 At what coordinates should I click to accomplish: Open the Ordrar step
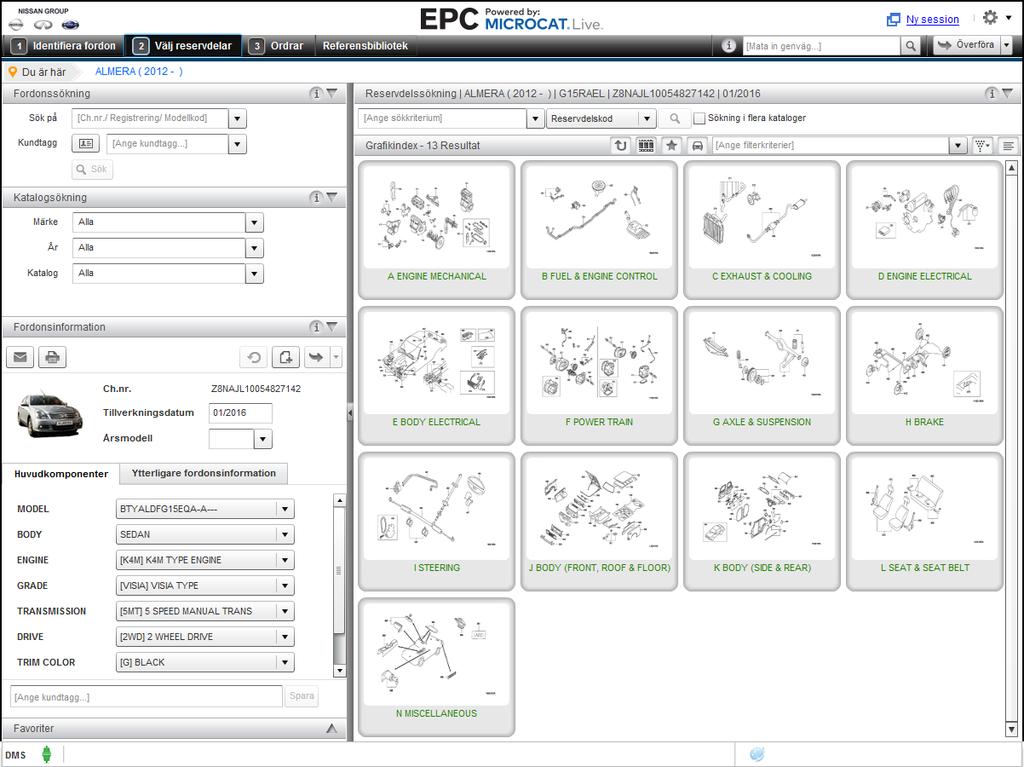pos(277,46)
